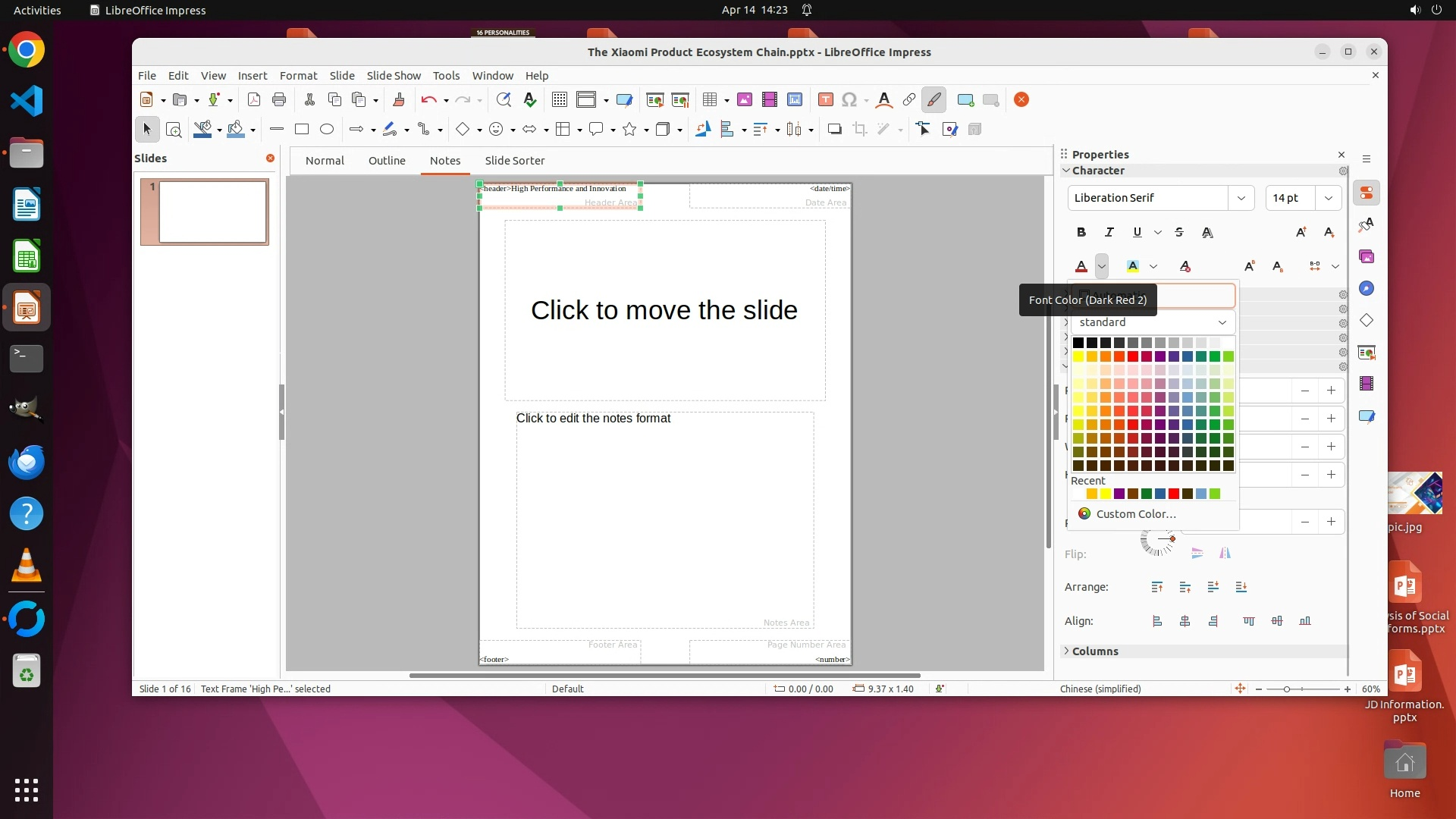The width and height of the screenshot is (1456, 819).
Task: Toggle Italic formatting in Character panel
Action: click(1109, 232)
